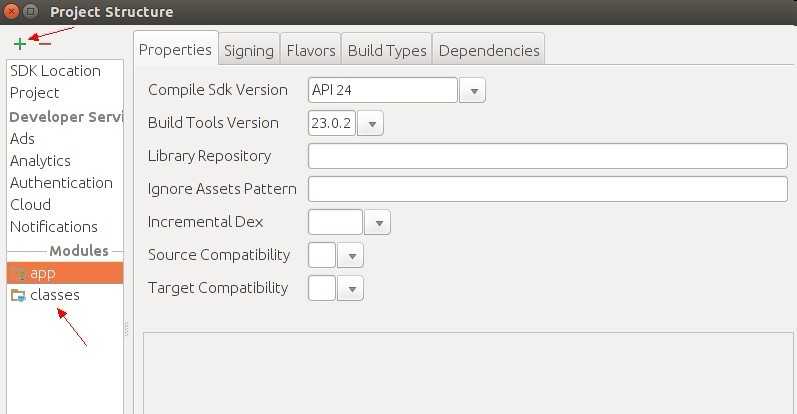This screenshot has width=797, height=414.
Task: Go to the Dependencies tab
Action: pyautogui.click(x=489, y=50)
